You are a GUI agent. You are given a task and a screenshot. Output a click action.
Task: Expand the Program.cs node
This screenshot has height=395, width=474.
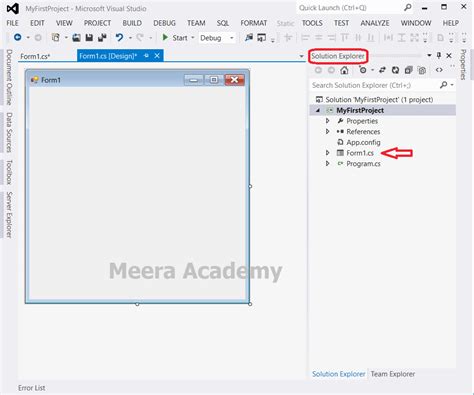[x=328, y=163]
